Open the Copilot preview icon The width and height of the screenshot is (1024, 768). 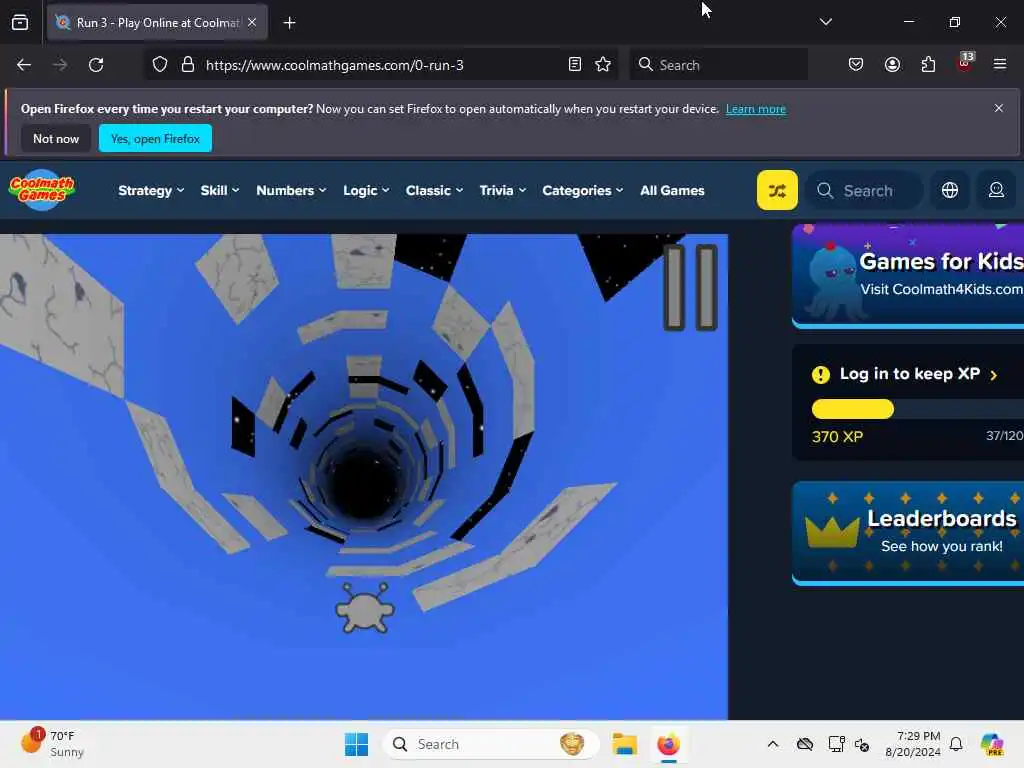click(x=992, y=744)
